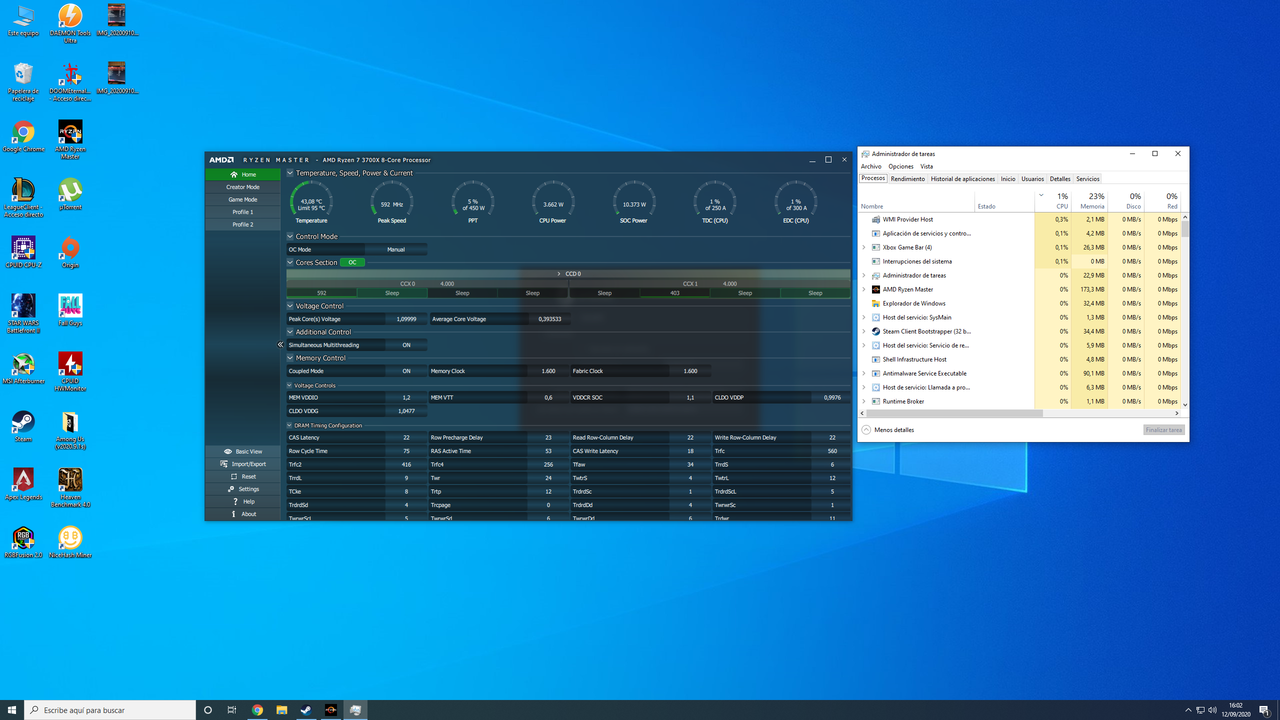Image resolution: width=1280 pixels, height=720 pixels.
Task: Click the Finalizar tarea button
Action: point(1164,430)
